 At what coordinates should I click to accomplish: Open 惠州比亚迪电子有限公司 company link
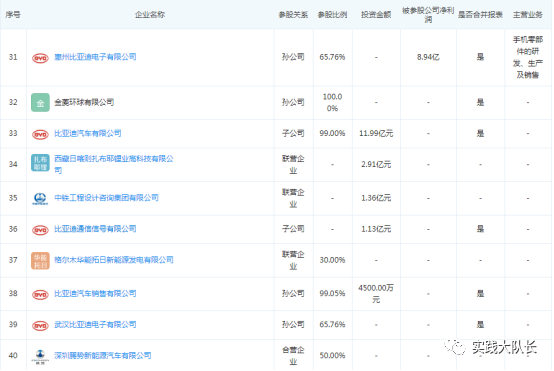point(95,57)
